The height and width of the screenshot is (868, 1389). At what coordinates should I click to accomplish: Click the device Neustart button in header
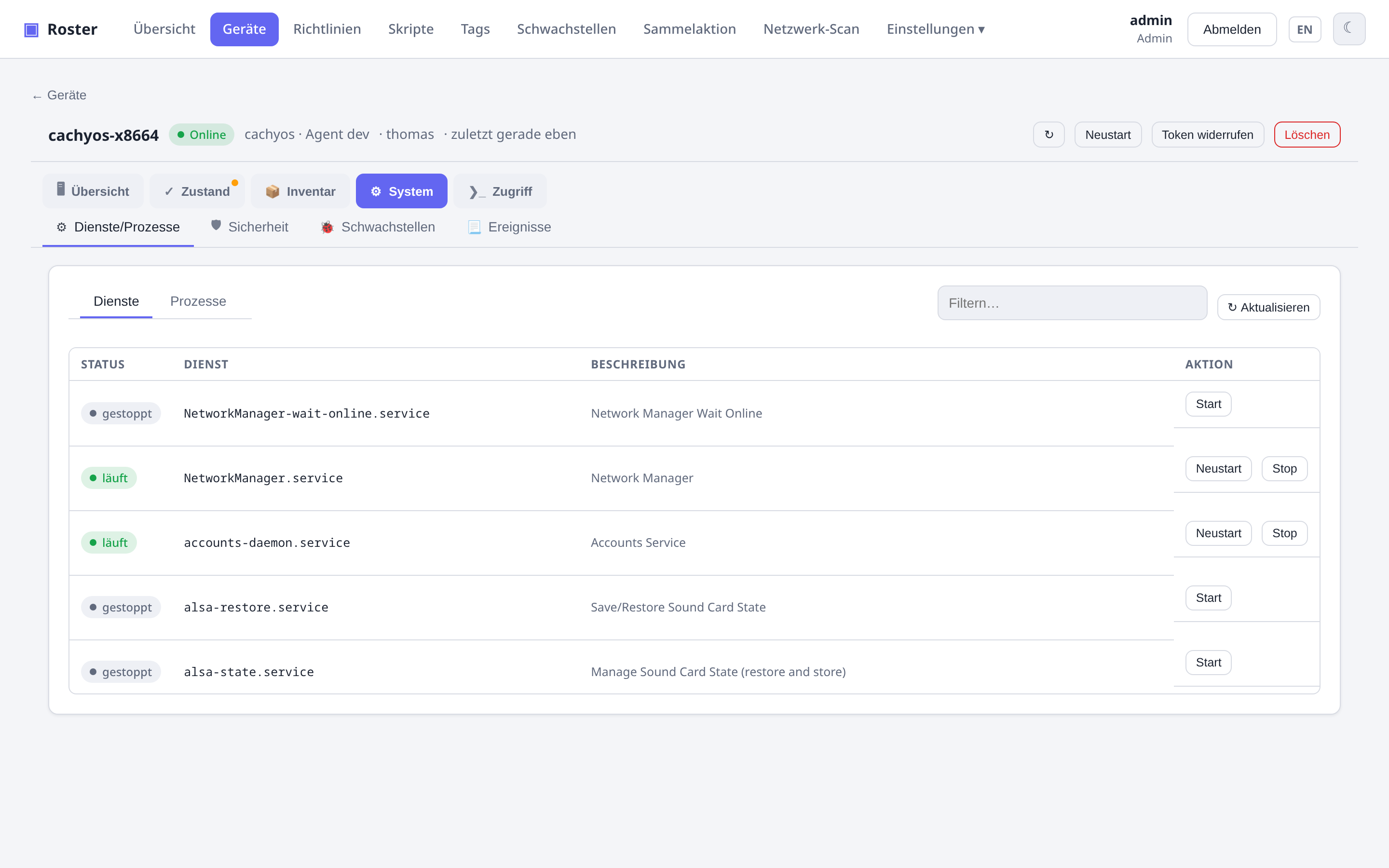(1108, 135)
